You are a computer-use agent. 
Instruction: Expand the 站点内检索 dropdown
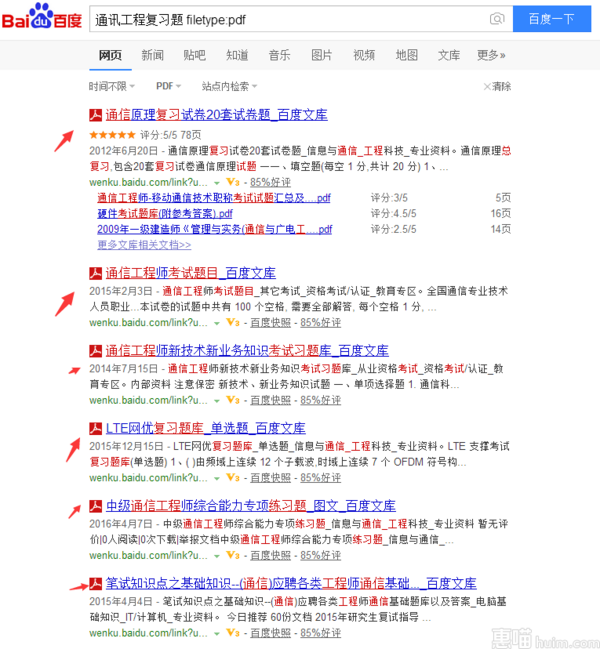click(x=229, y=86)
